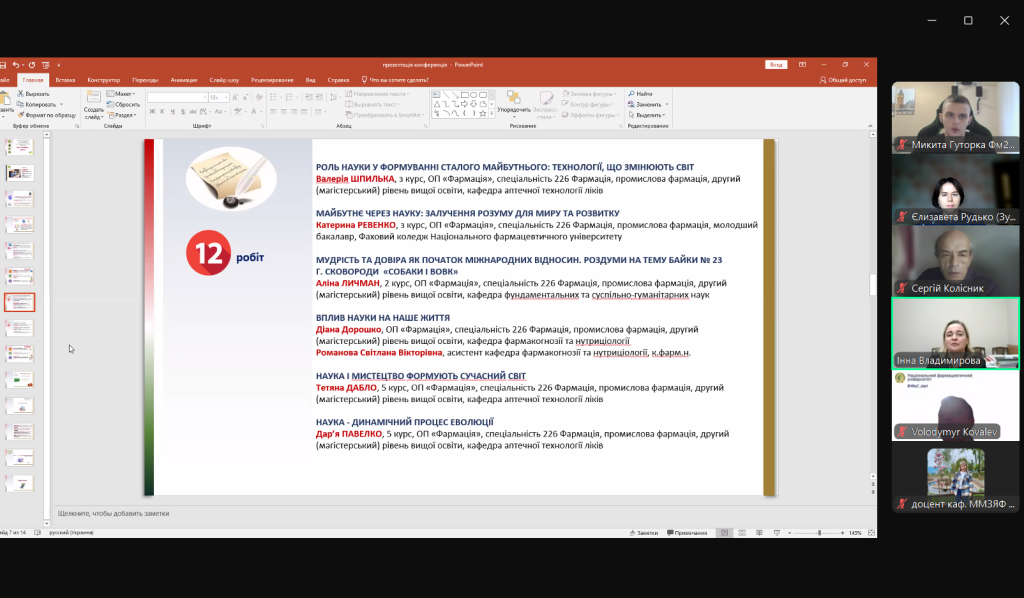The image size is (1024, 598).
Task: Toggle Underline (Ч) formatting
Action: 172,112
